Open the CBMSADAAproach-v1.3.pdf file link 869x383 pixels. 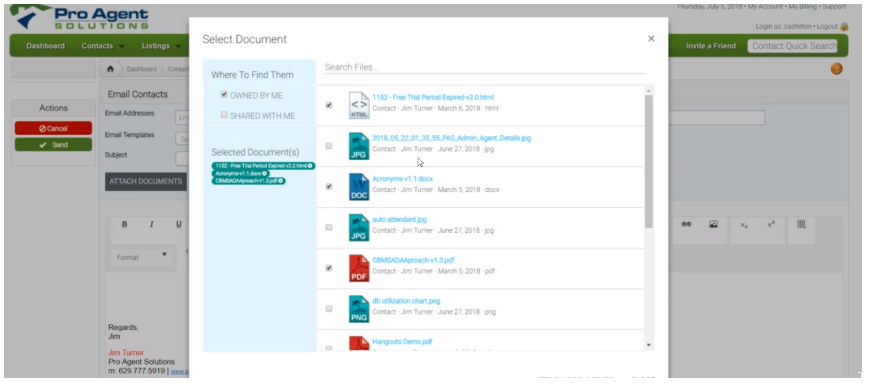[x=413, y=260]
